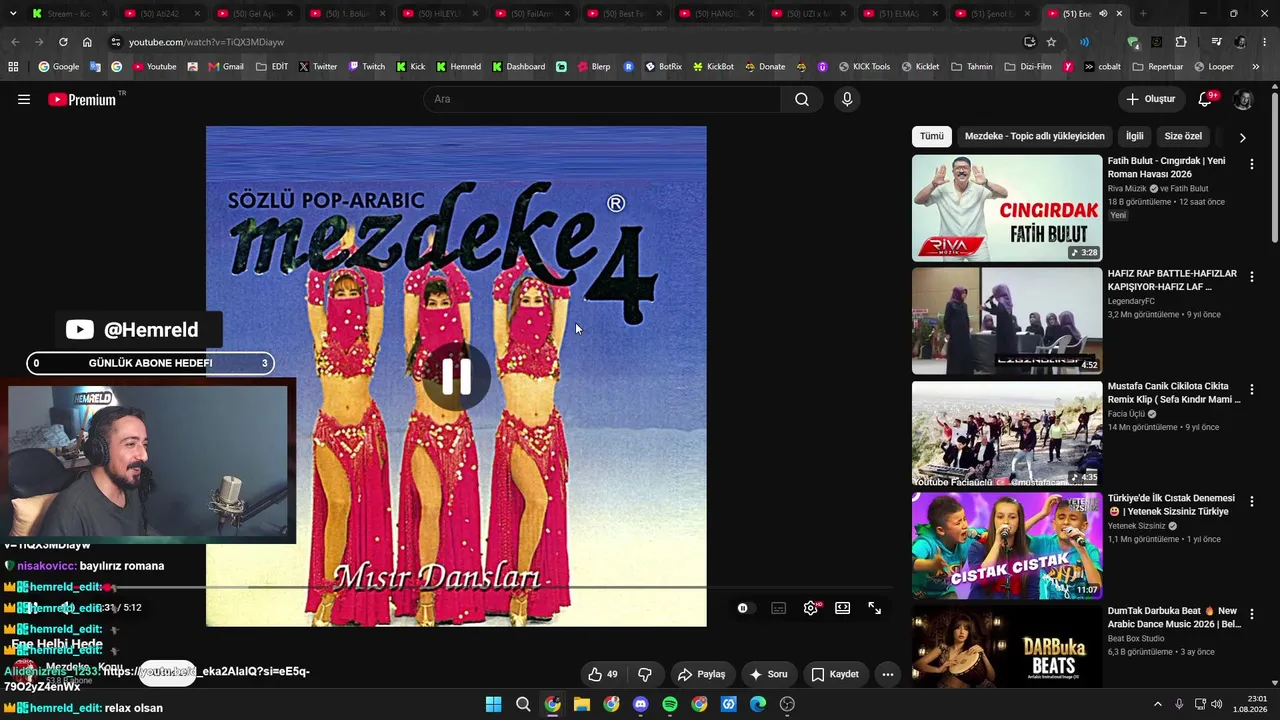Screen dimensions: 1280x720
Task: Open File Explorer from the taskbar
Action: tap(582, 704)
